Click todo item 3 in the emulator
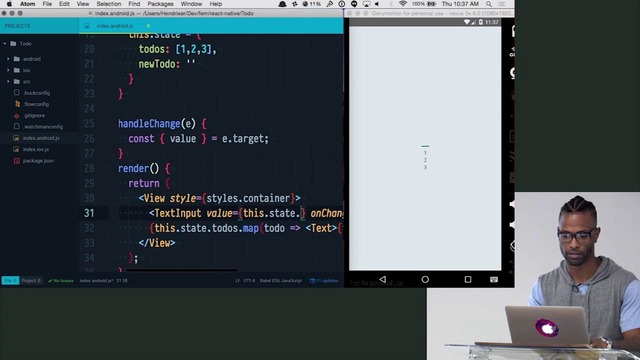The width and height of the screenshot is (640, 360). click(x=425, y=167)
